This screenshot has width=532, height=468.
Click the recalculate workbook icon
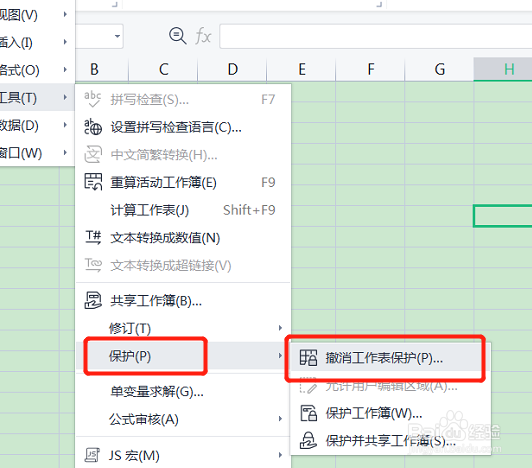pos(93,182)
